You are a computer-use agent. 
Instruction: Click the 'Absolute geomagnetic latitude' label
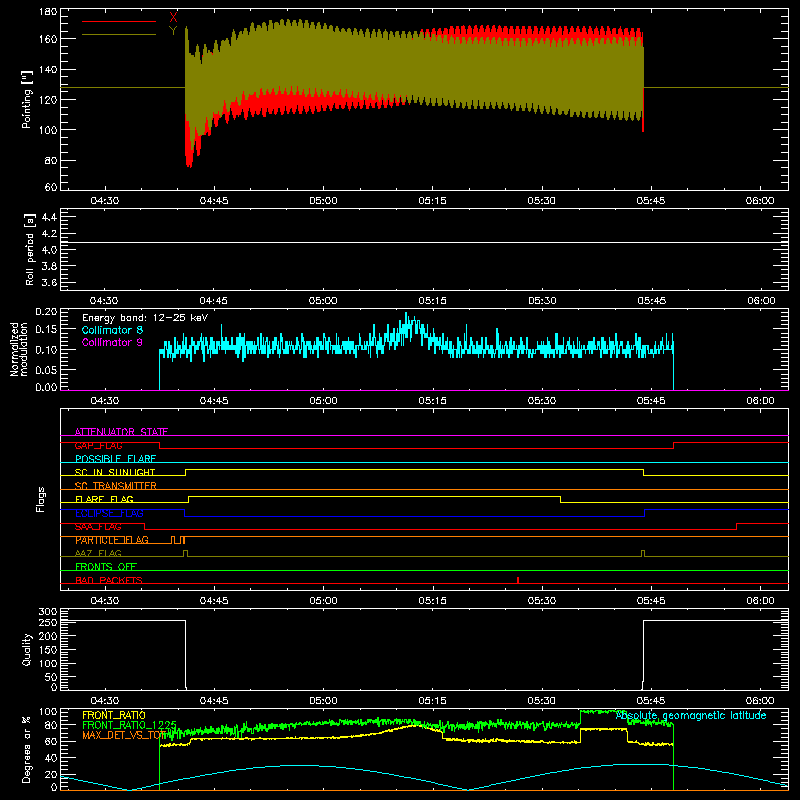click(691, 715)
